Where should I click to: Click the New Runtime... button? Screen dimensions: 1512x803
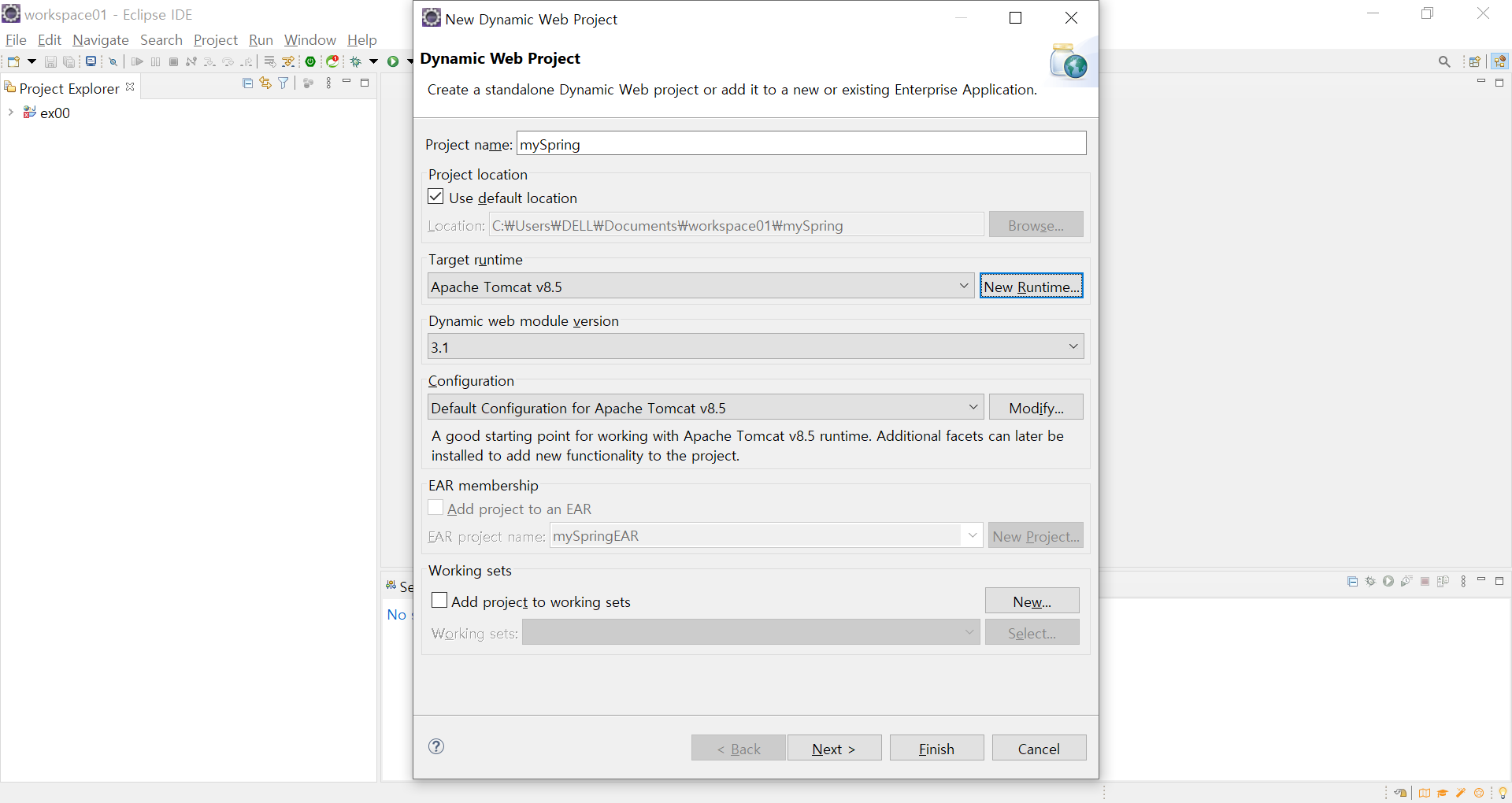click(1032, 286)
